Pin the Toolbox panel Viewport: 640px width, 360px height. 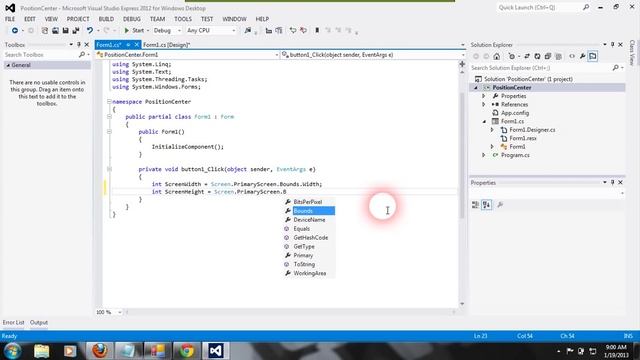[x=79, y=45]
